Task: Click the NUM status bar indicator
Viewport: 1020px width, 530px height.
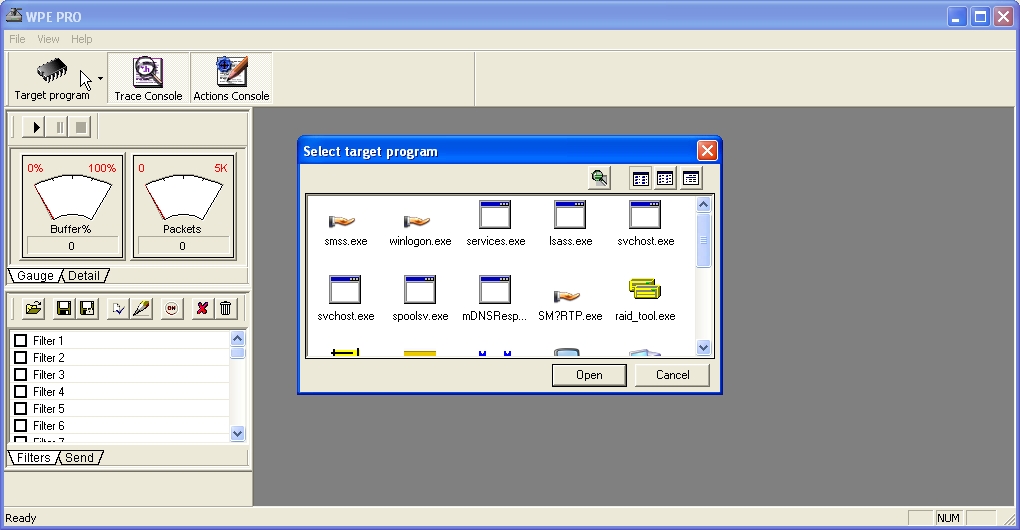Action: pyautogui.click(x=948, y=518)
